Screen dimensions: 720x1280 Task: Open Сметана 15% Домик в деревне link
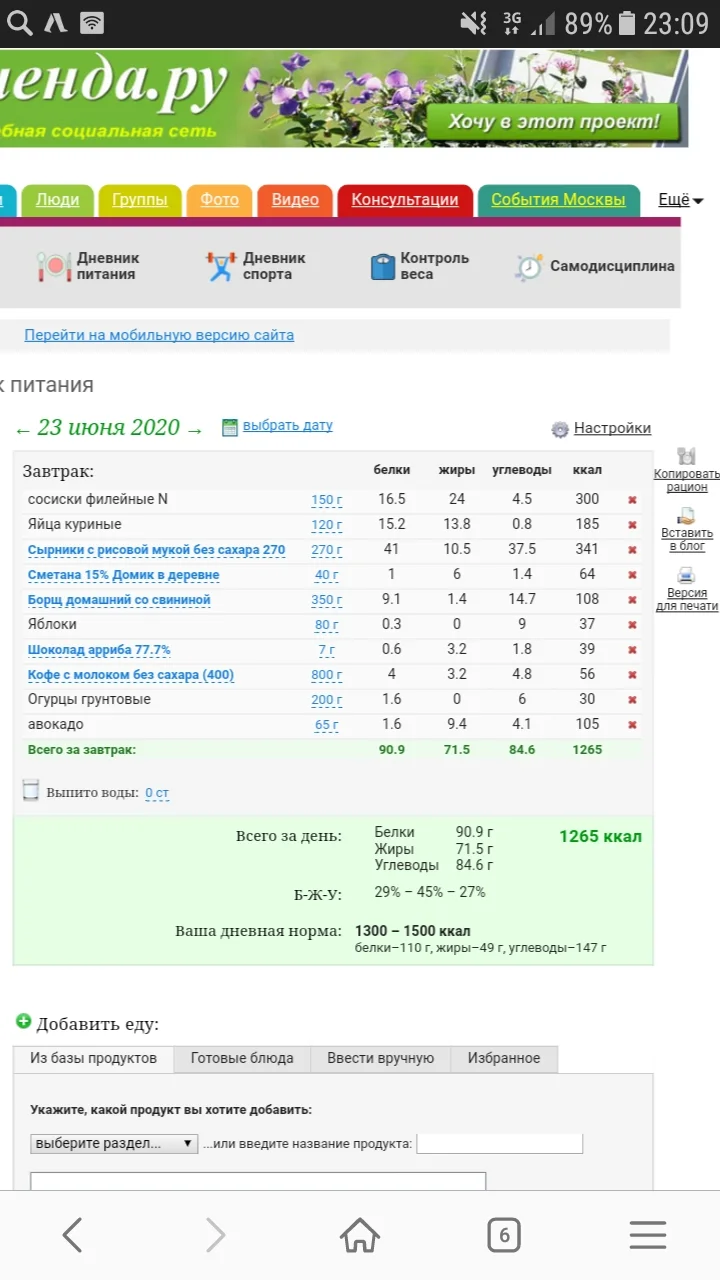pyautogui.click(x=123, y=575)
